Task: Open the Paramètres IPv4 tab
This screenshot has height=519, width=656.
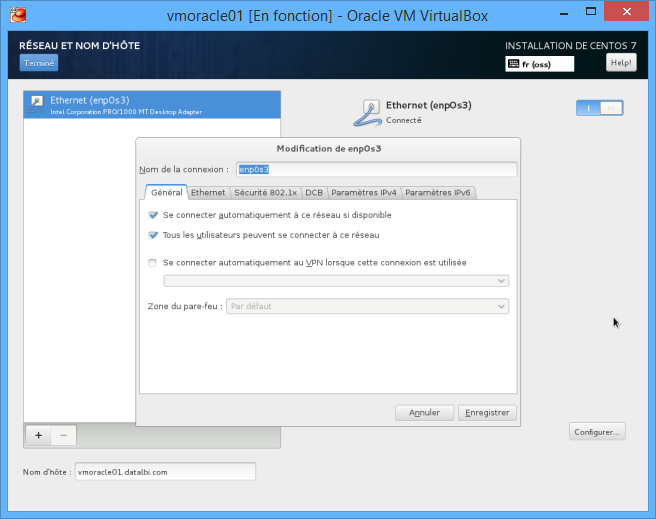Action: coord(364,192)
